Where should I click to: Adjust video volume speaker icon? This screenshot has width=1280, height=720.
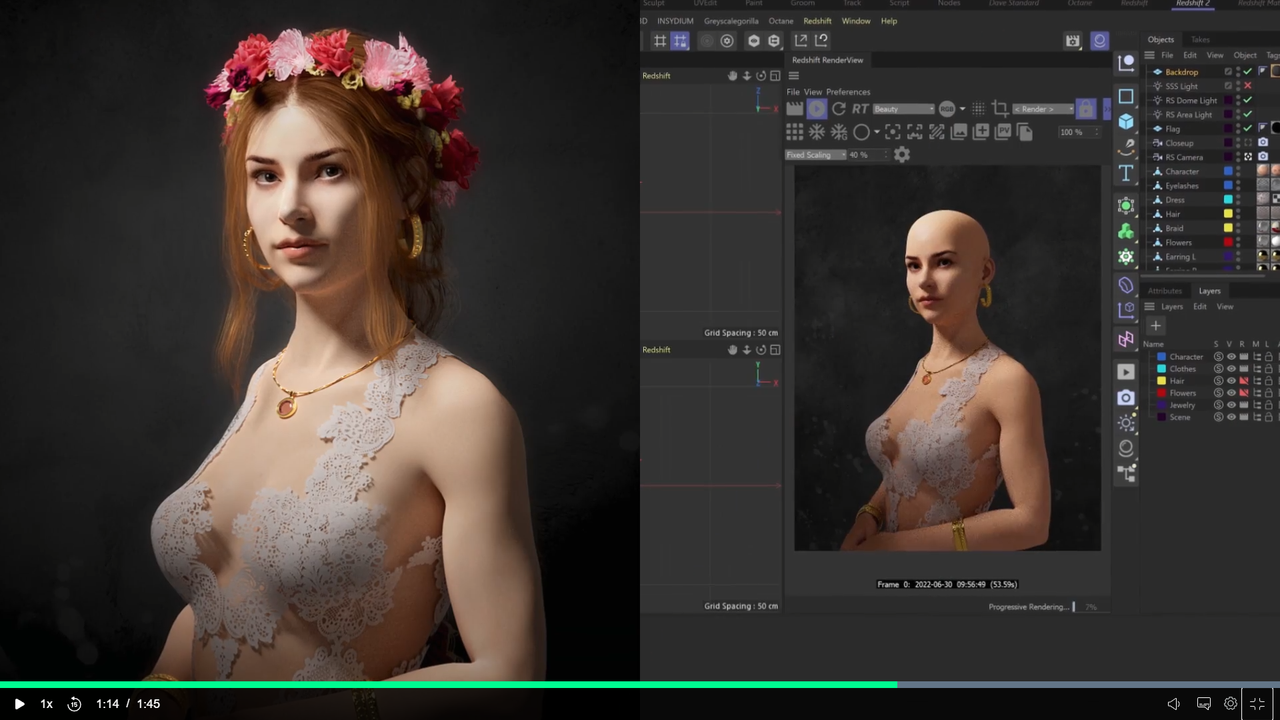click(x=1174, y=704)
